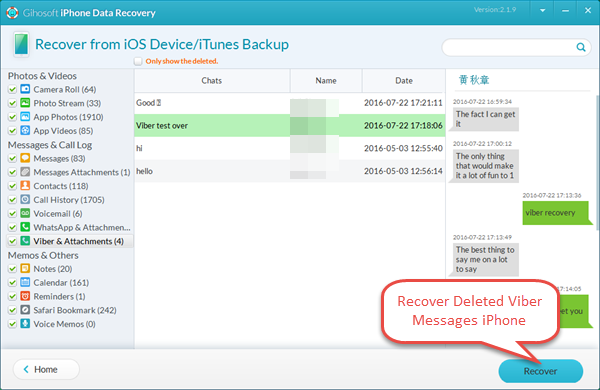Click the Messages speech bubble icon

coord(25,158)
